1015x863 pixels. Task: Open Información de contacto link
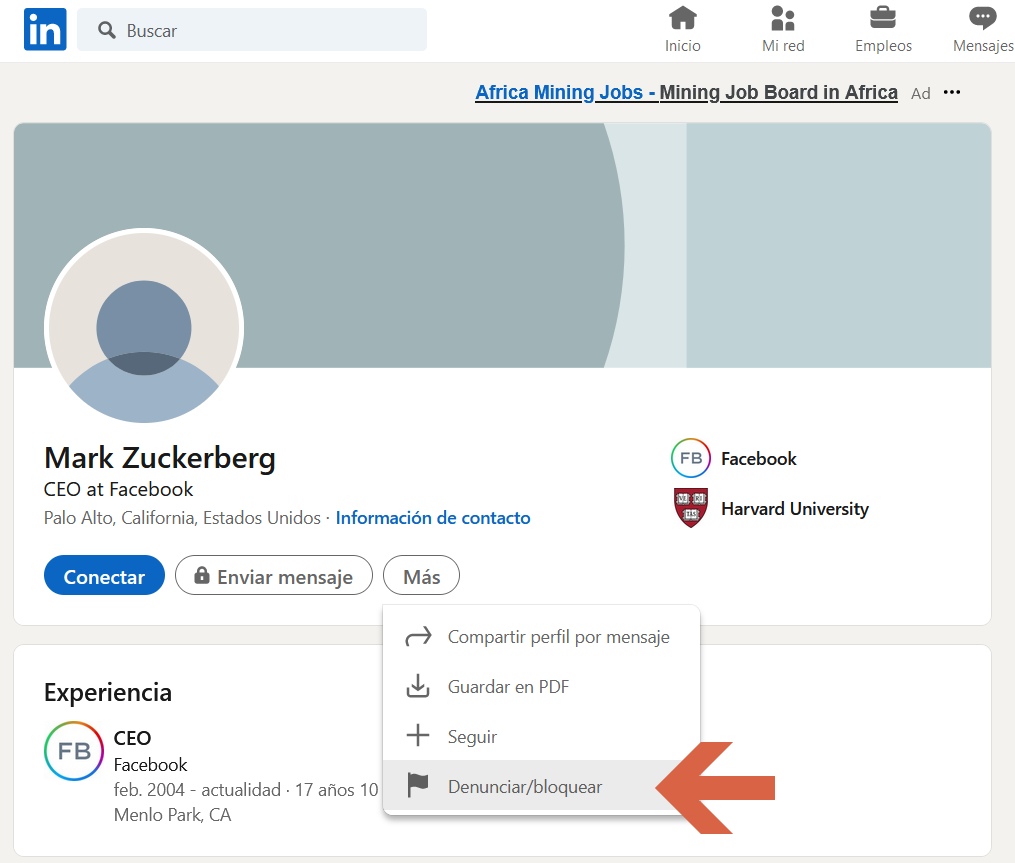tap(432, 518)
